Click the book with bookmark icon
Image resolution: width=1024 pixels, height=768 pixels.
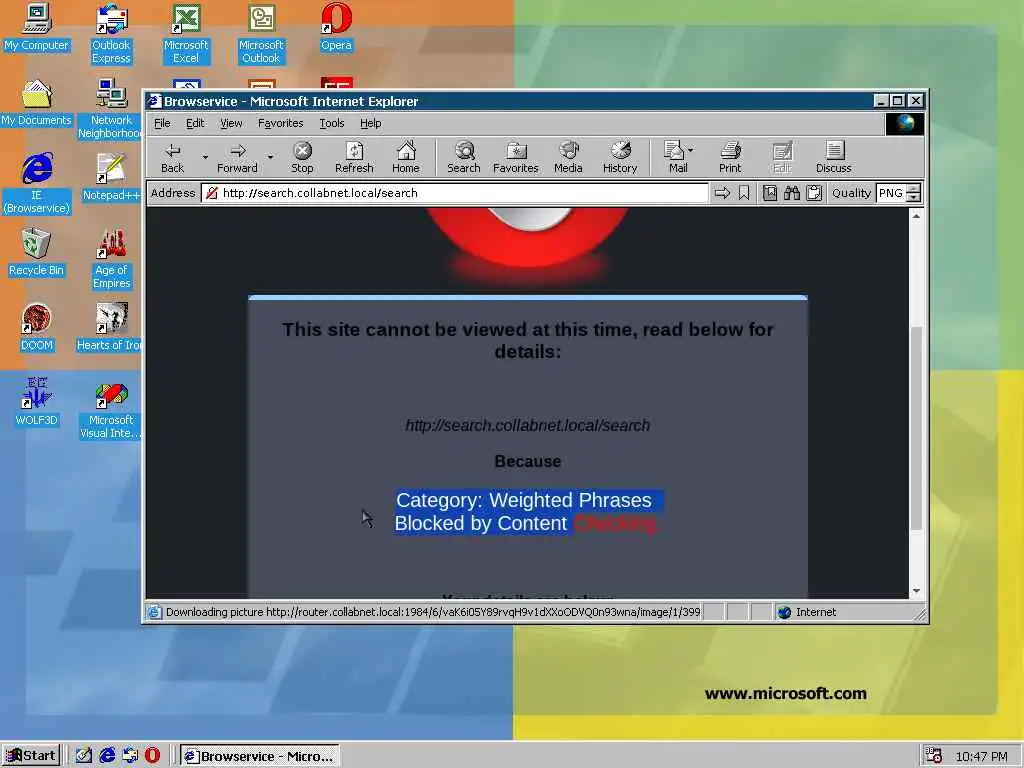pos(770,193)
